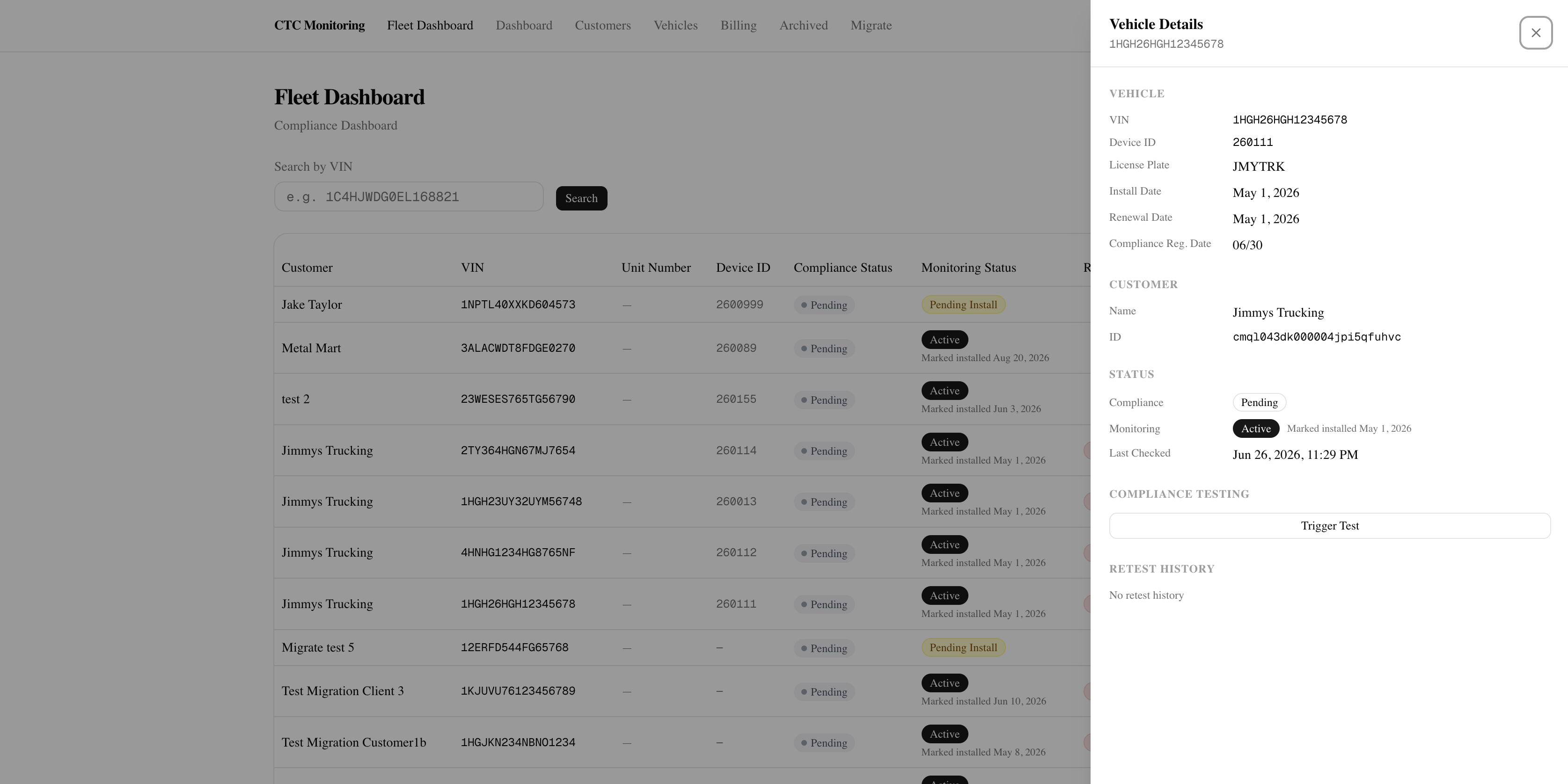Click the Compliance Reg. Date value 06/30
Image resolution: width=1568 pixels, height=784 pixels.
[1247, 245]
